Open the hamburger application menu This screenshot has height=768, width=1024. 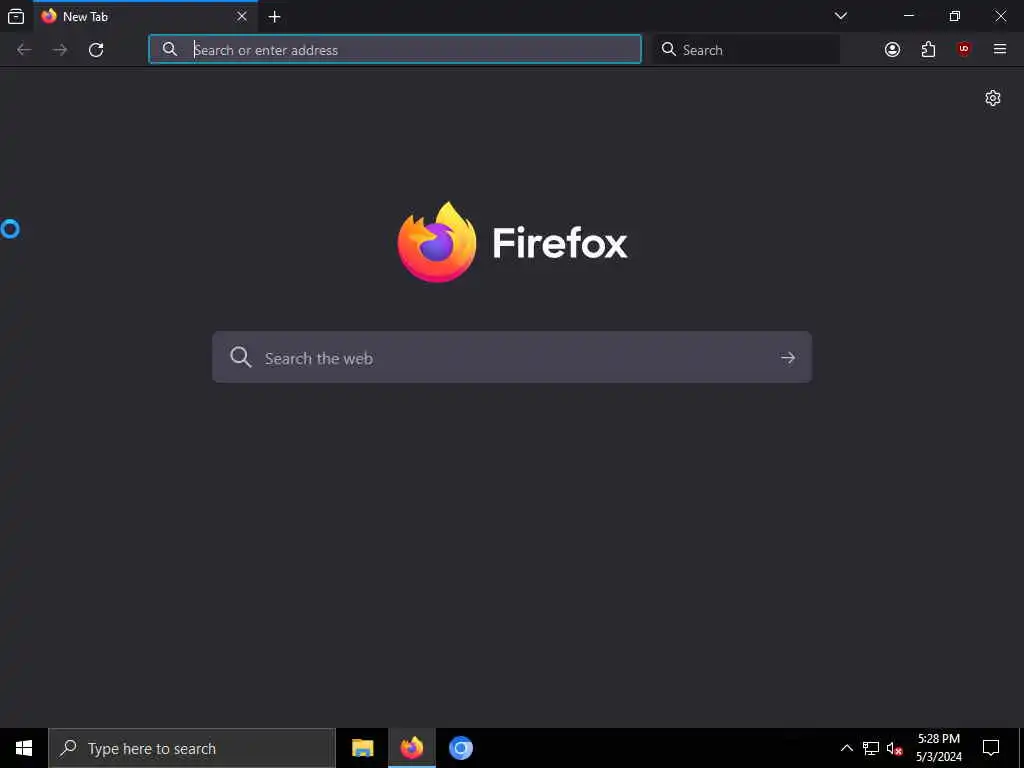tap(1000, 49)
